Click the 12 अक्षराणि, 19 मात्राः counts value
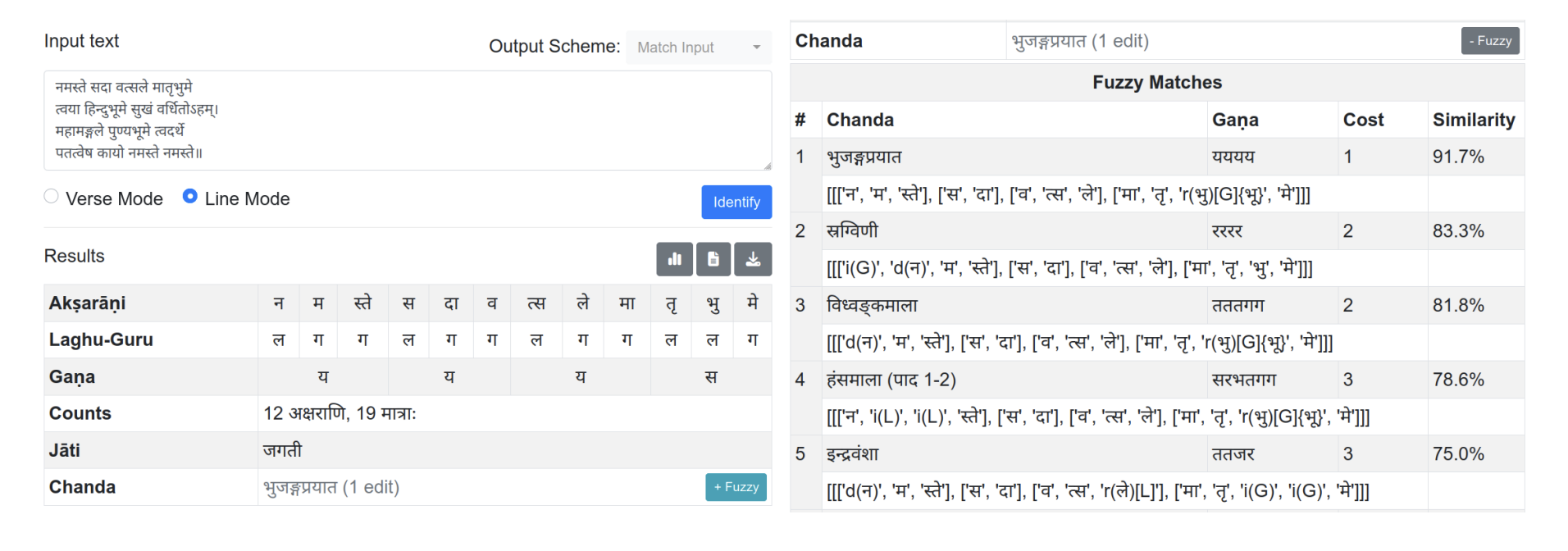Screen dimensions: 1568x551 [340, 413]
